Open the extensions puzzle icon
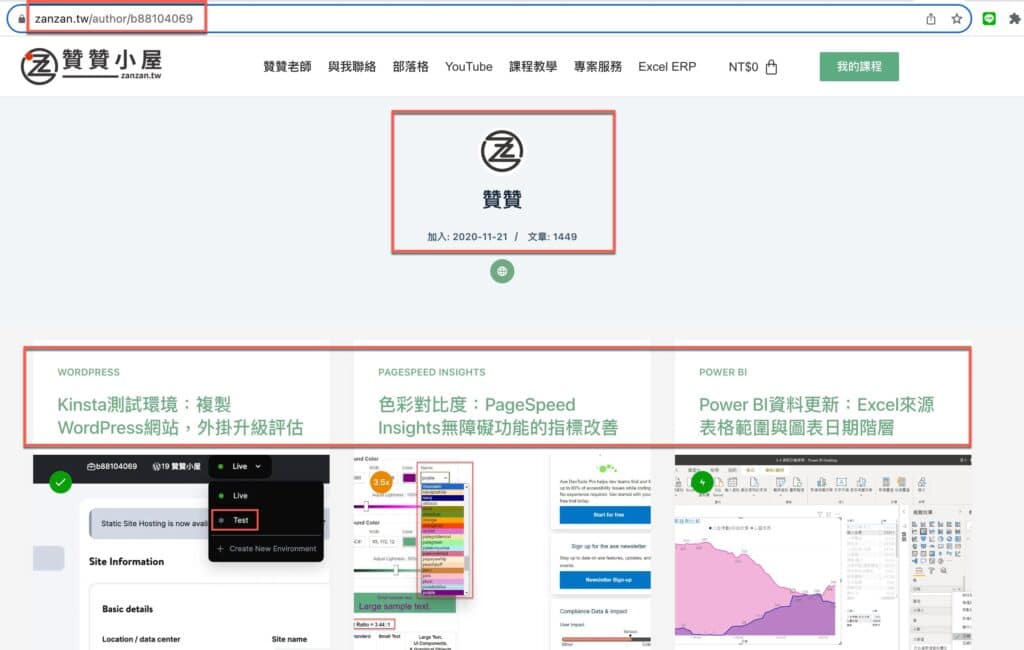1024x650 pixels. tap(1014, 19)
